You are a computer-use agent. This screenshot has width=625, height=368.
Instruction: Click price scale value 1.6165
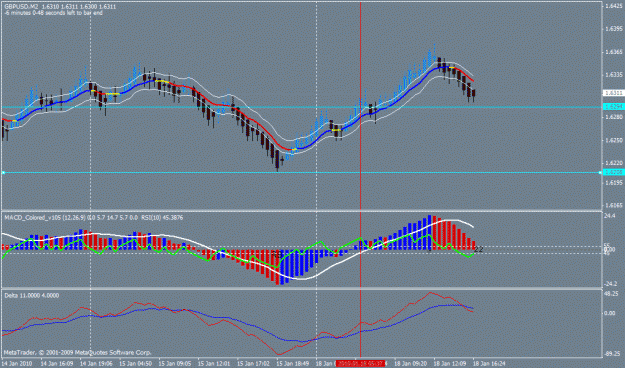(x=614, y=205)
